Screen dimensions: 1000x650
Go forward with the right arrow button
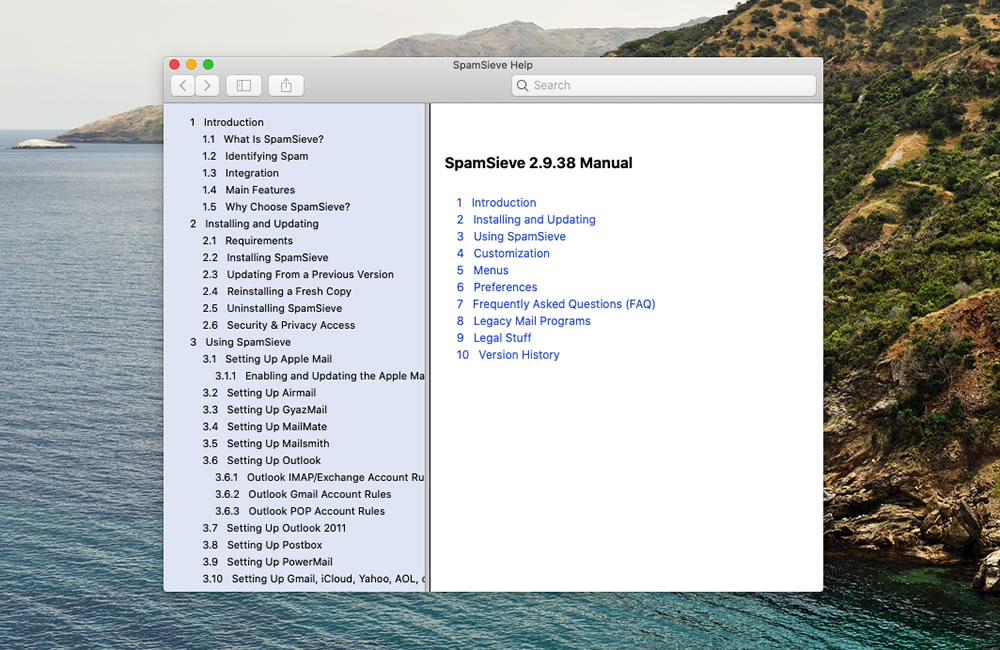point(207,85)
